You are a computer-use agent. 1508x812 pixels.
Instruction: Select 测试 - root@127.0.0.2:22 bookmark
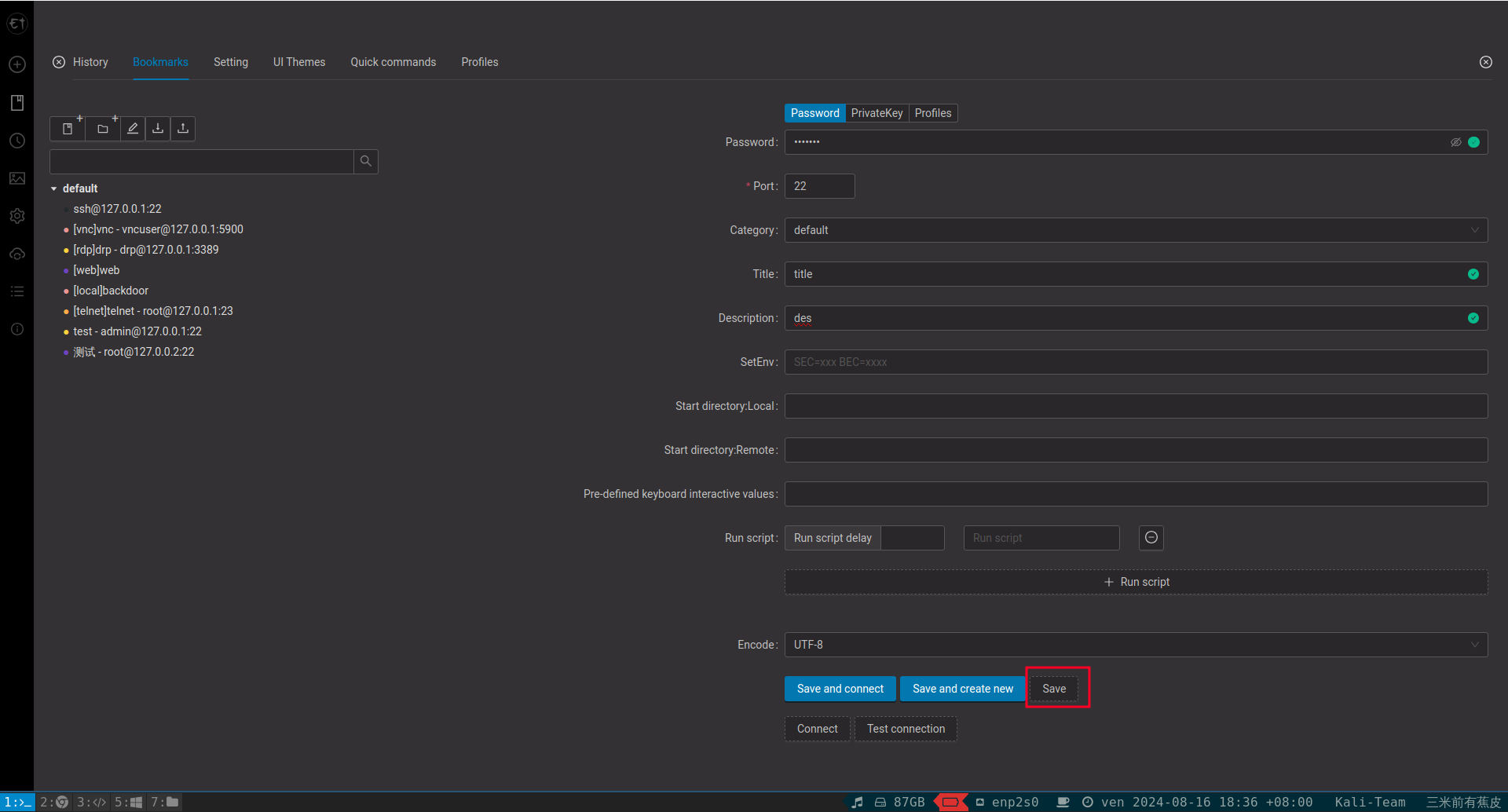pos(134,352)
